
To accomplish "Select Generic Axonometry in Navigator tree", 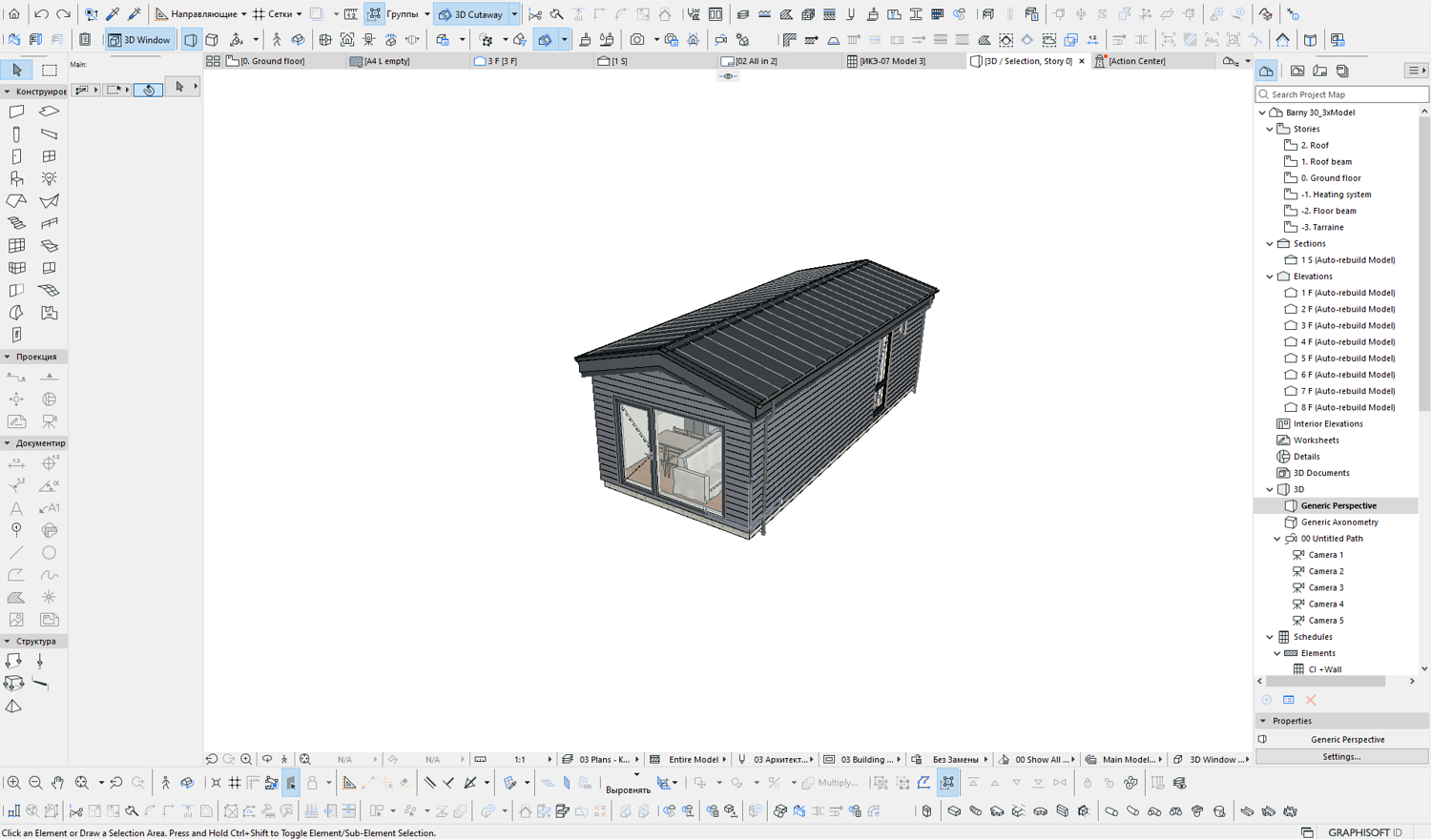I will point(1339,522).
